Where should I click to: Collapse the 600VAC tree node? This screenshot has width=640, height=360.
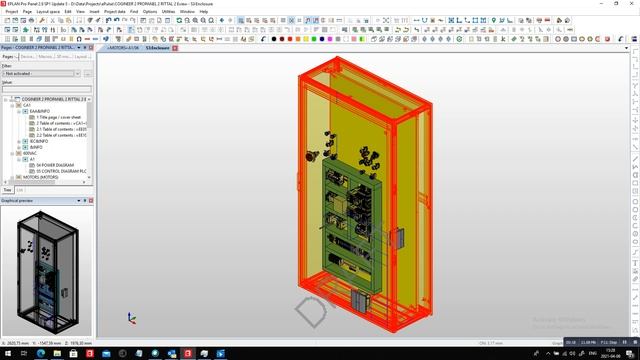pyautogui.click(x=12, y=153)
